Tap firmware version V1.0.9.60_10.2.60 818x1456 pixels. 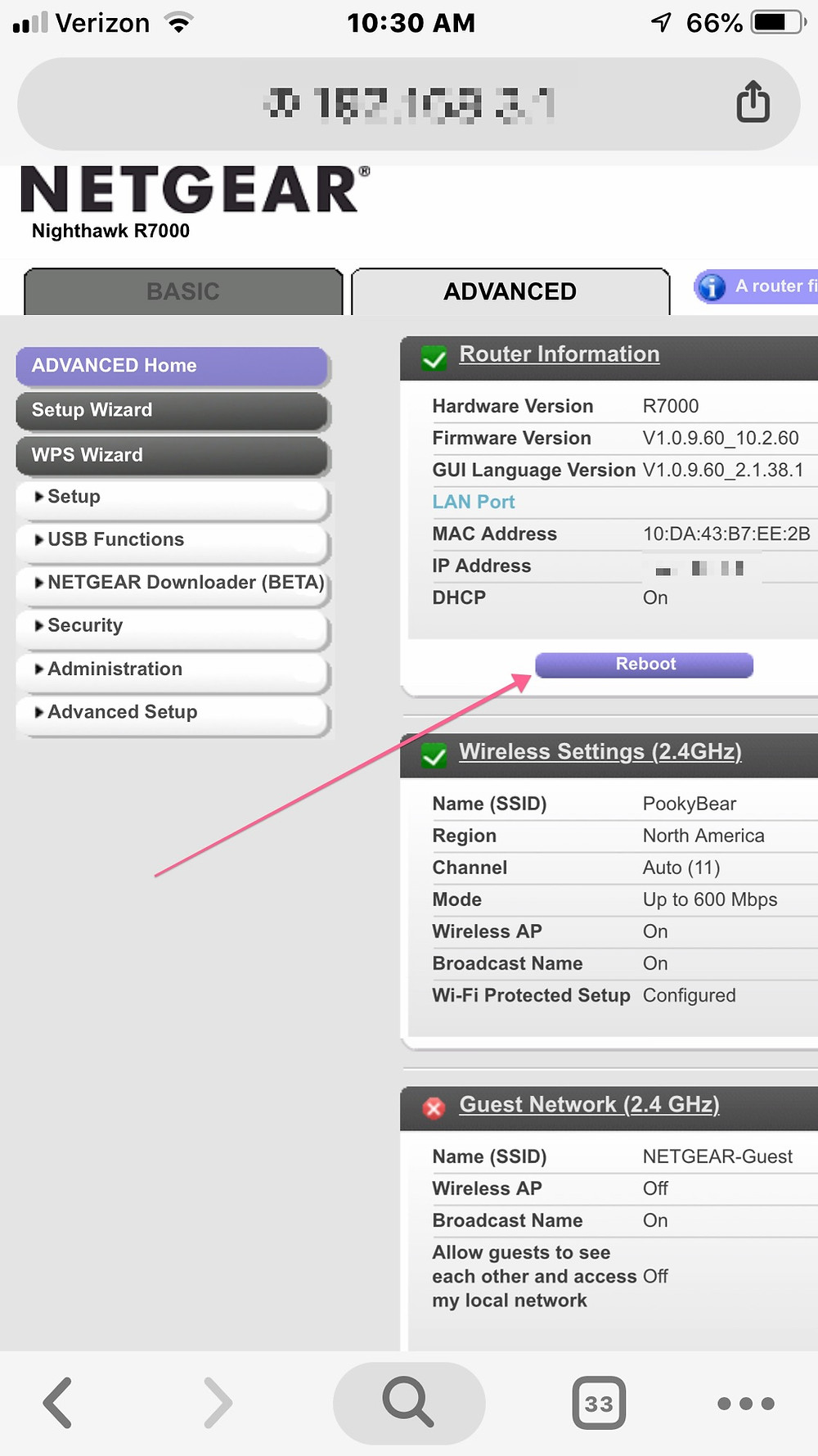(x=721, y=439)
